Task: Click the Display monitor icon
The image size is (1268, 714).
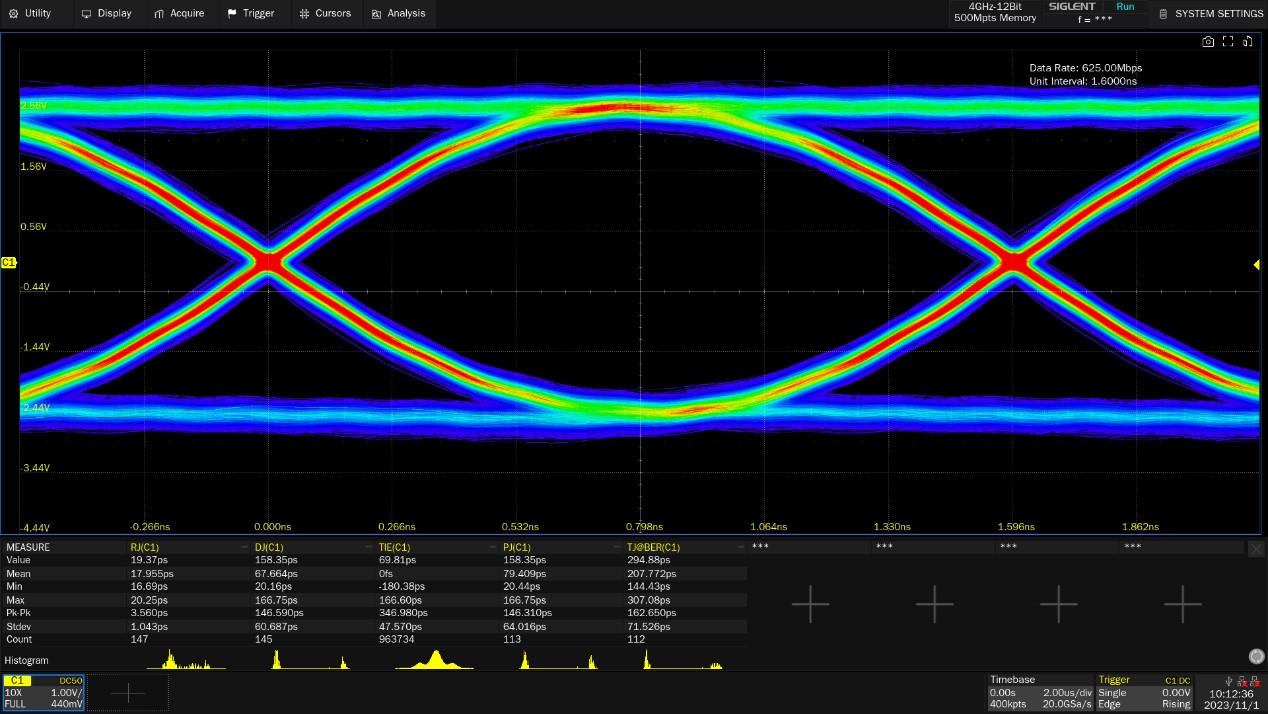Action: click(x=86, y=14)
